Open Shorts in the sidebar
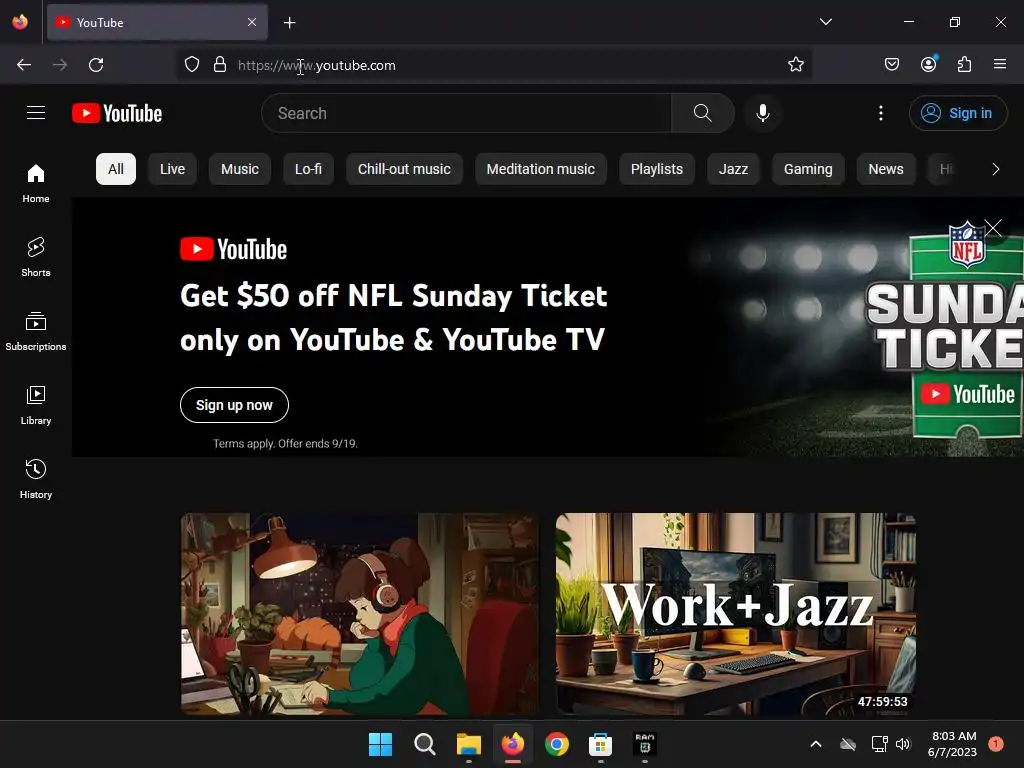 [x=36, y=257]
